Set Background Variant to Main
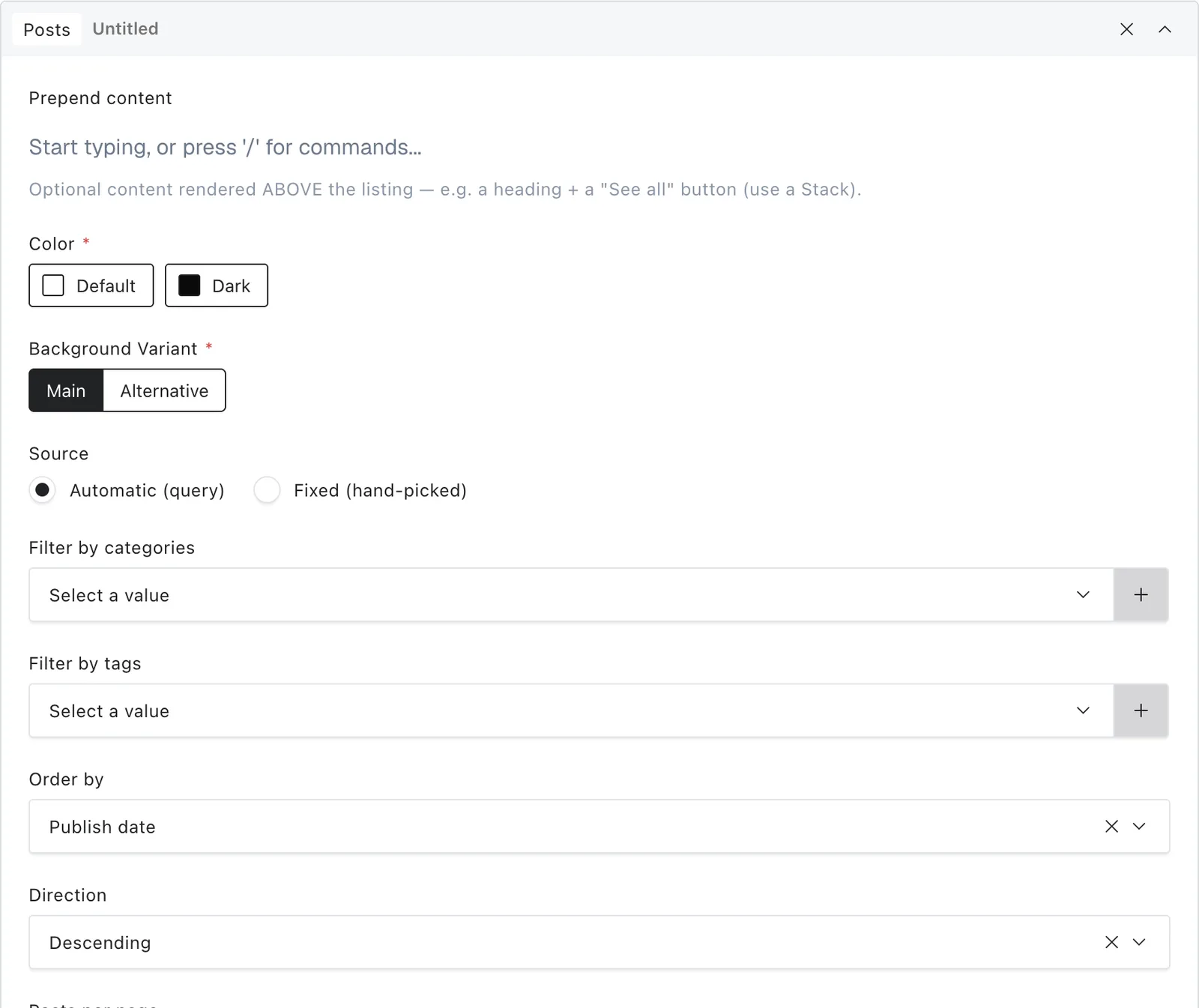 click(x=66, y=390)
